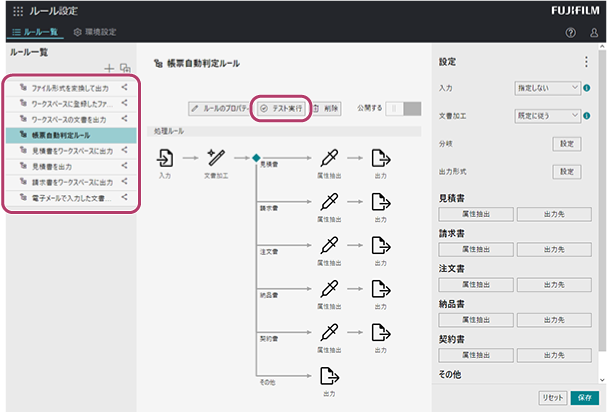Screen dimensions: 607x413
Task: Click share icon for ワークスペースに登録したファ
Action: coord(124,103)
